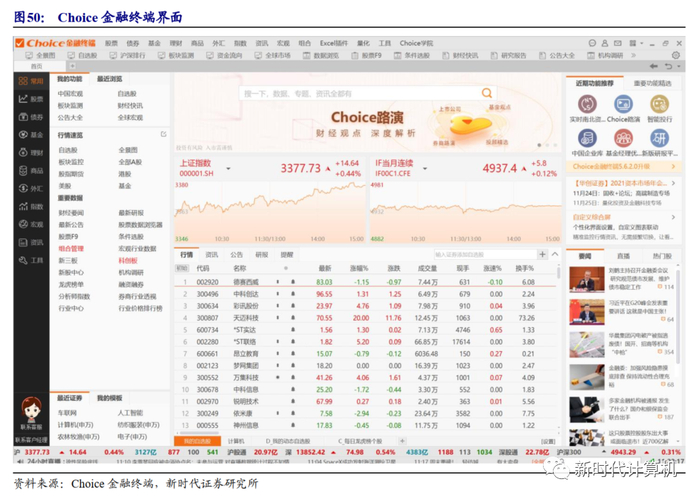
Task: Open the 指数 section in the left sidebar
Action: (31, 206)
